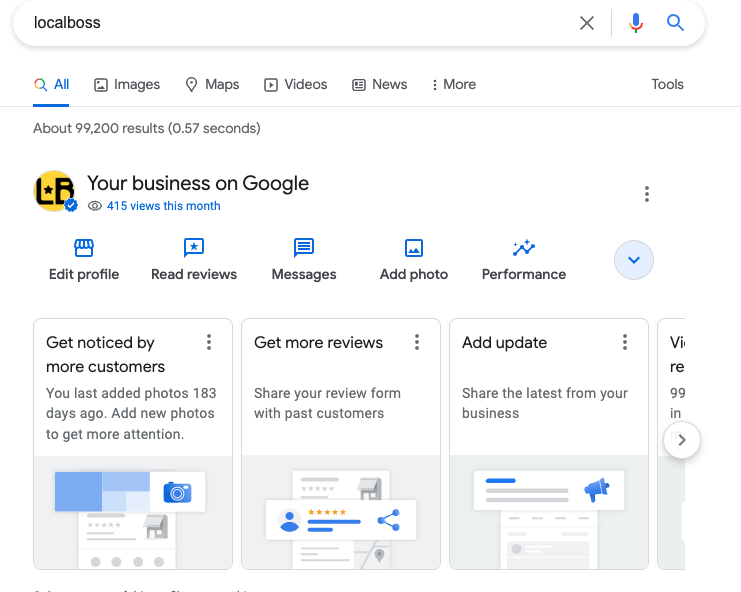Switch to the Maps tab
The width and height of the screenshot is (741, 592).
[x=212, y=85]
